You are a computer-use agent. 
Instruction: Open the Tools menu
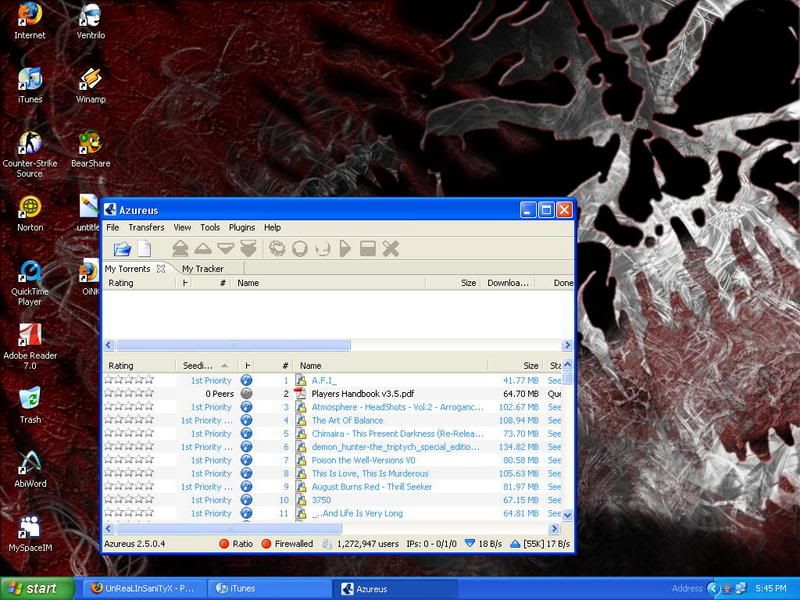(x=210, y=228)
